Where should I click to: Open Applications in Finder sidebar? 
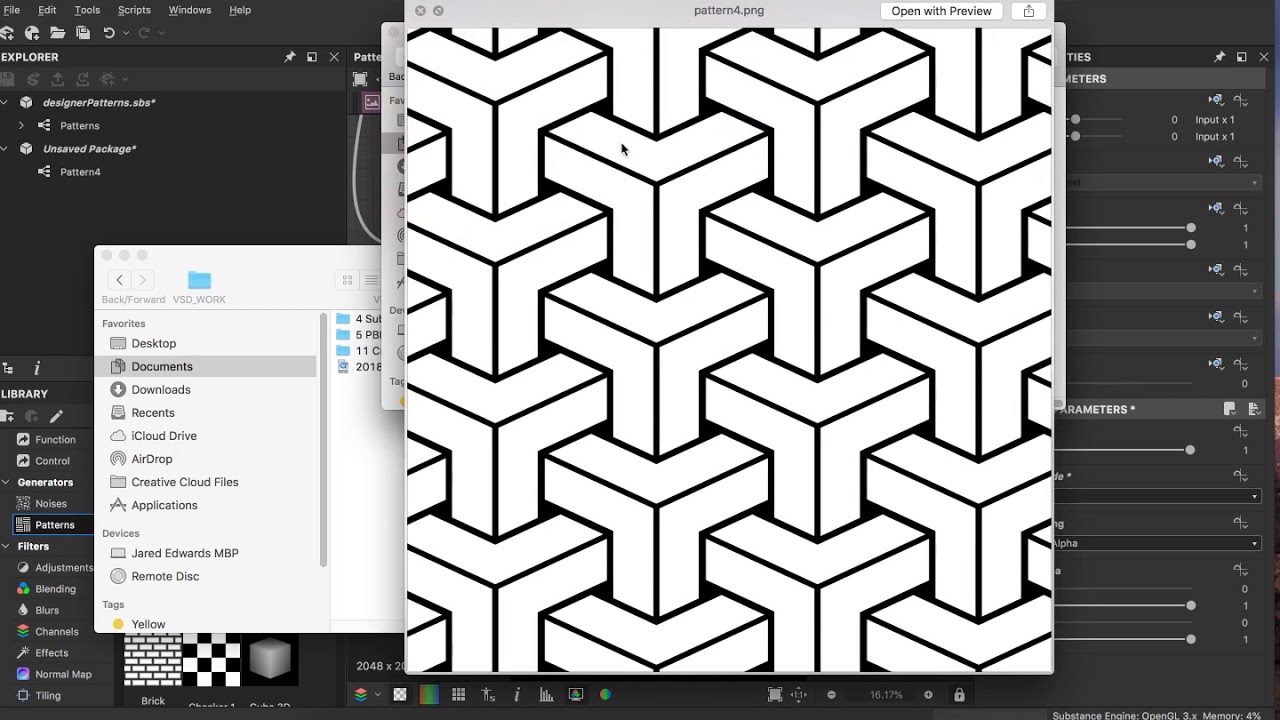[x=164, y=505]
